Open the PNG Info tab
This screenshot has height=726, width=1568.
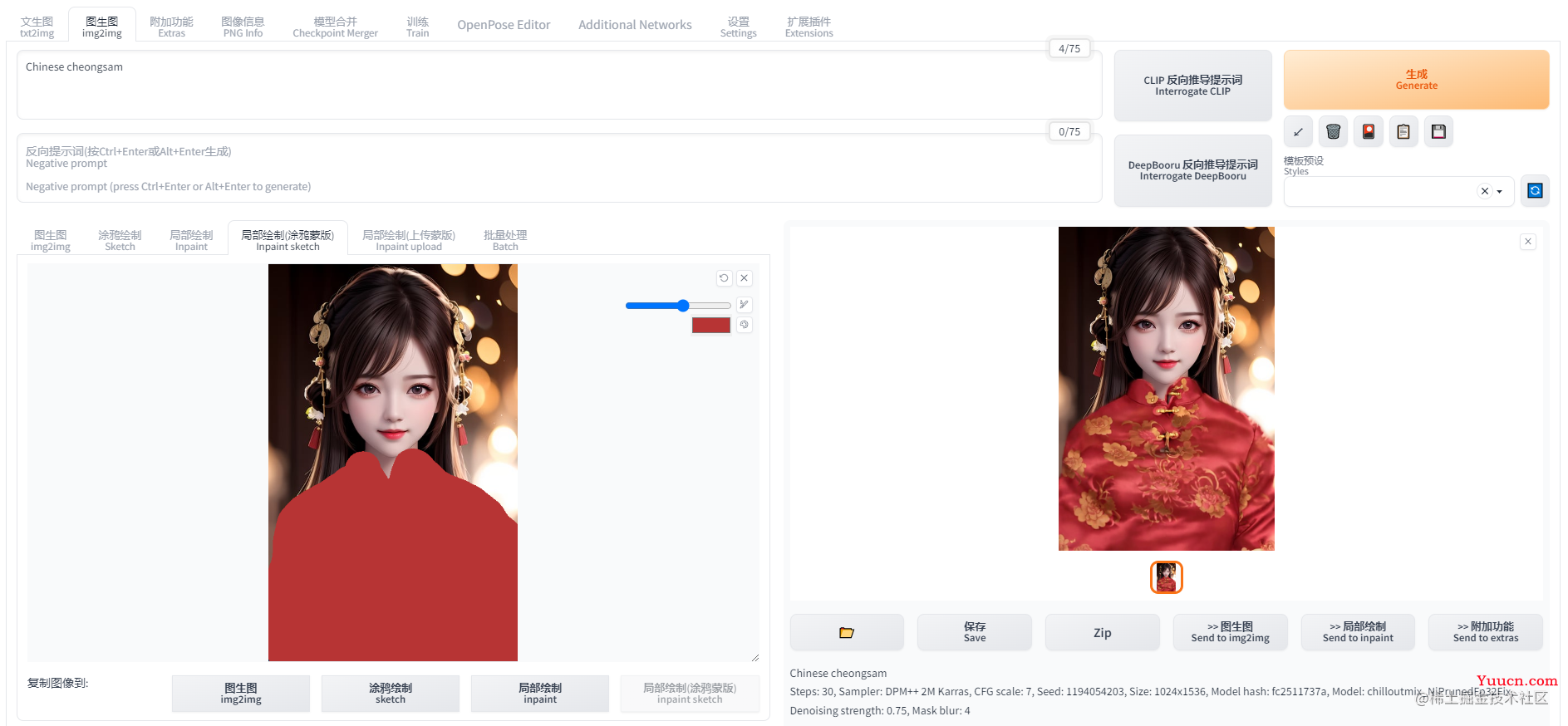pos(243,27)
